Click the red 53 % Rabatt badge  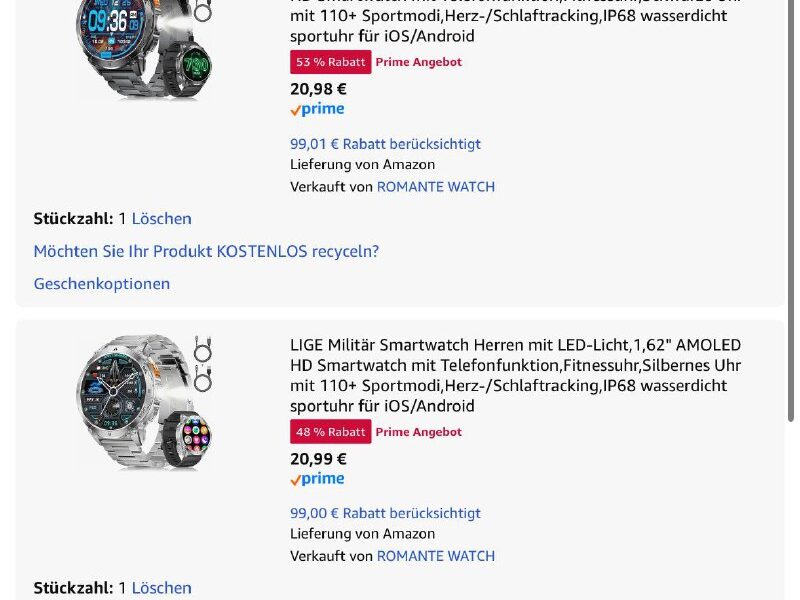click(330, 62)
